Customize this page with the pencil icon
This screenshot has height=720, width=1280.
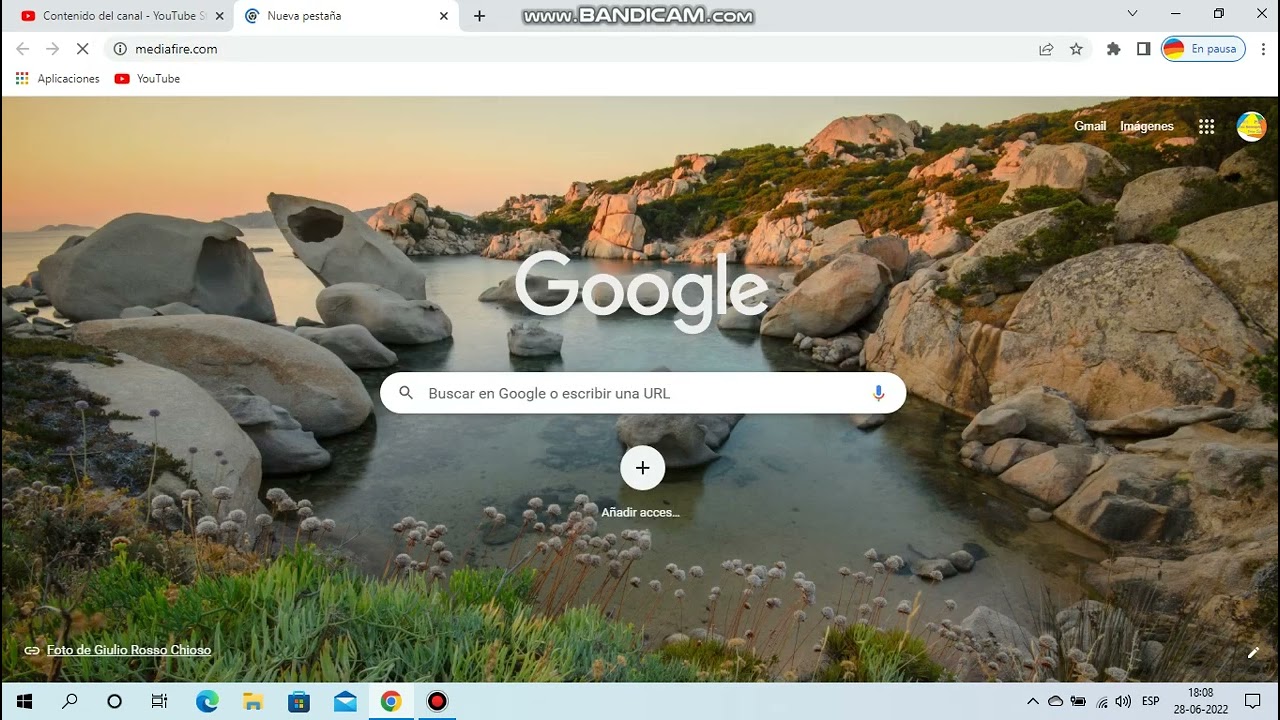1253,652
